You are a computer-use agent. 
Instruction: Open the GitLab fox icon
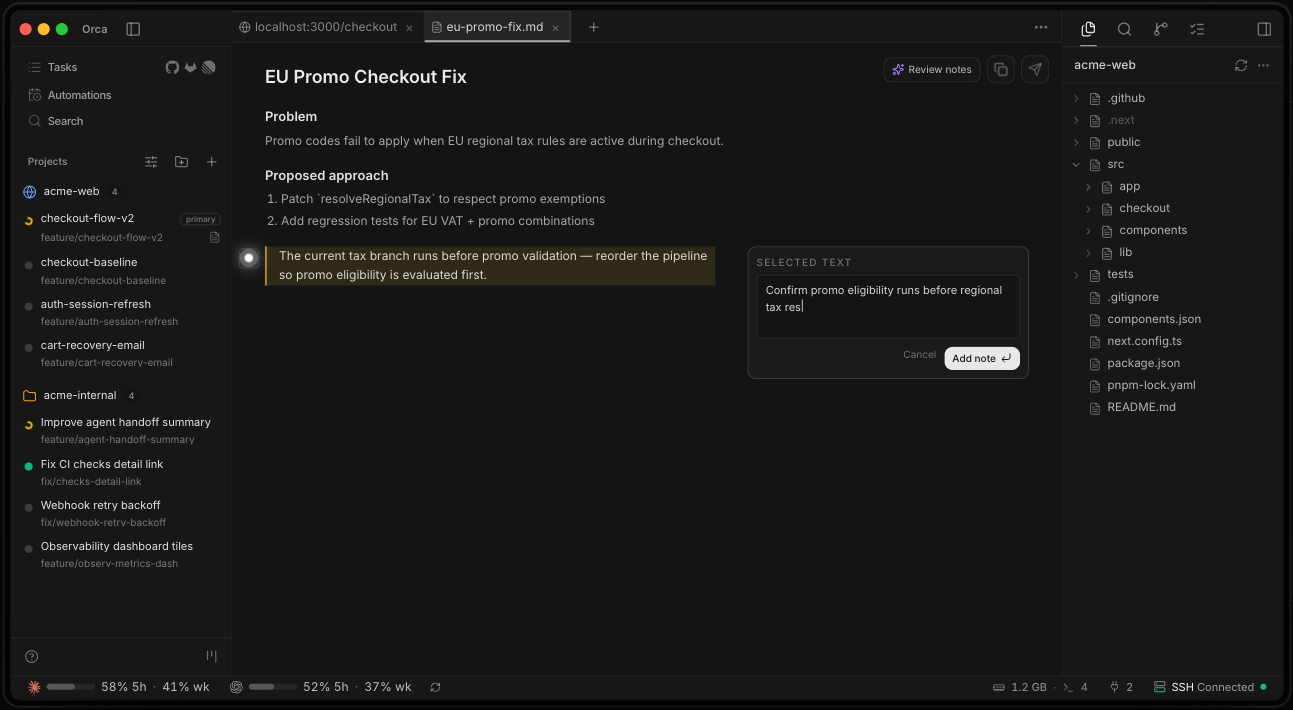(x=190, y=67)
